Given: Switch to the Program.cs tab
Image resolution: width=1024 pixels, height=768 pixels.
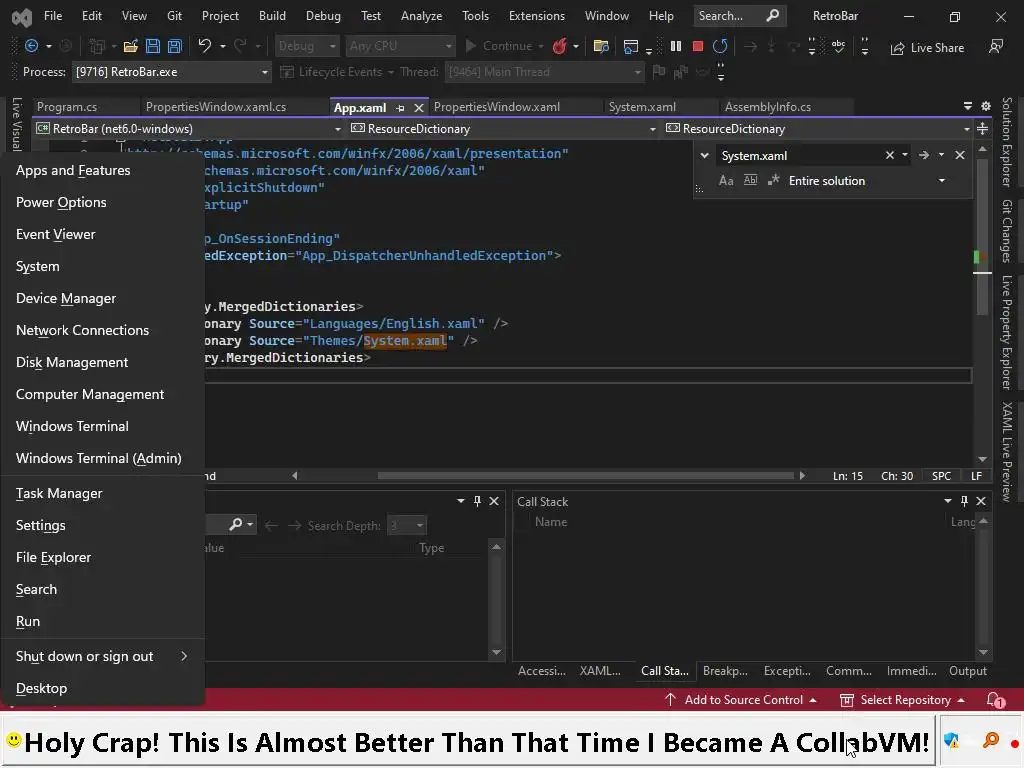Looking at the screenshot, I should point(67,106).
